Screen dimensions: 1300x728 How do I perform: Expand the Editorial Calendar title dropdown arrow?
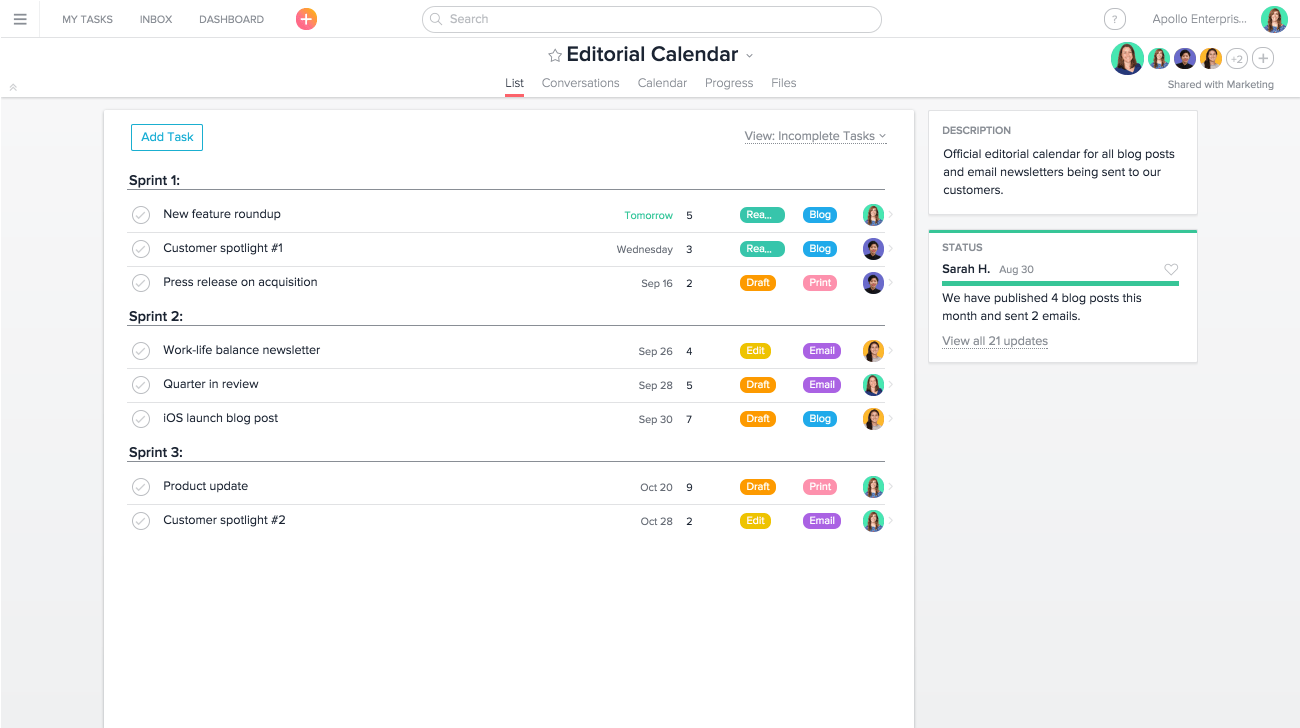coord(750,56)
